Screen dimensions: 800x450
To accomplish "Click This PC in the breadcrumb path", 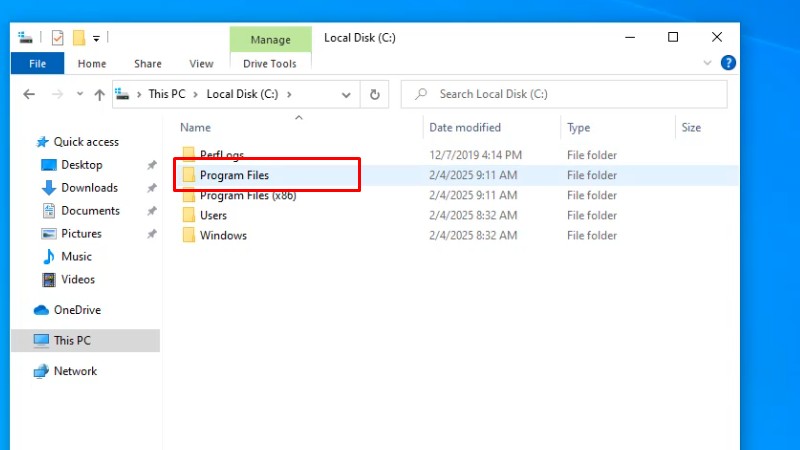I will click(x=166, y=94).
